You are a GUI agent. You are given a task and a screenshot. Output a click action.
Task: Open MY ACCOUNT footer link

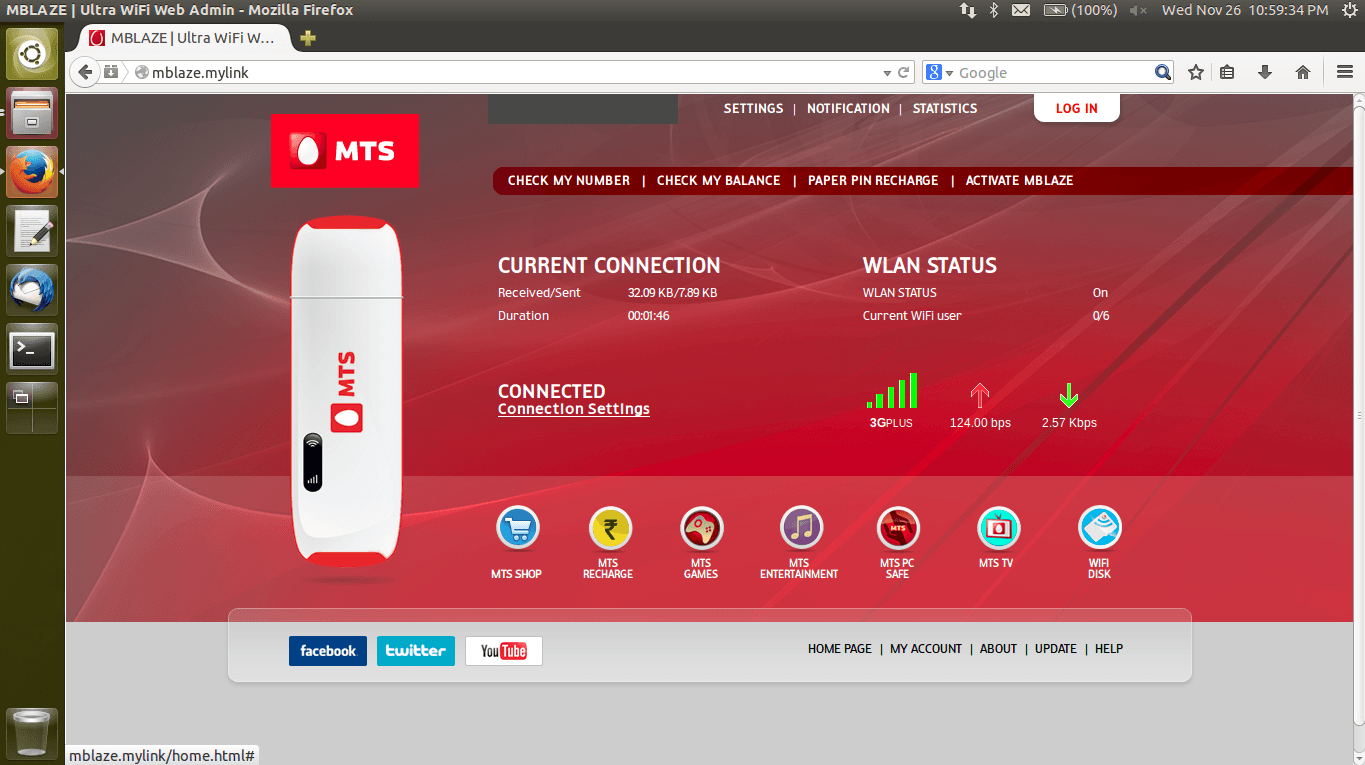[926, 649]
